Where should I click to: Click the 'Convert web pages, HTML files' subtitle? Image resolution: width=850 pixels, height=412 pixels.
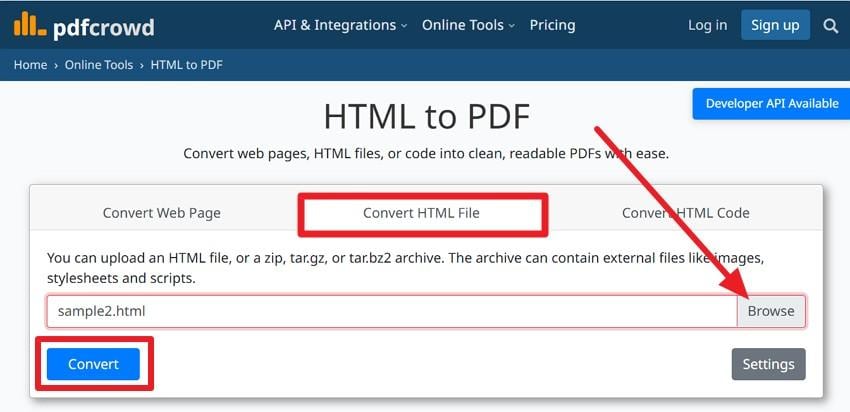pos(426,153)
